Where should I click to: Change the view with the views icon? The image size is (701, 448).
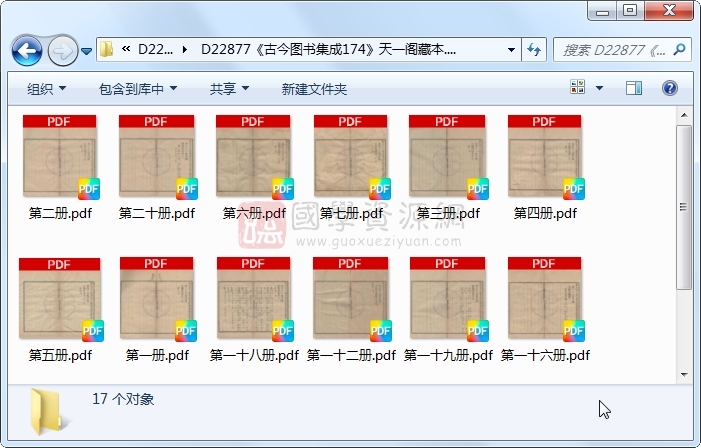coord(577,87)
